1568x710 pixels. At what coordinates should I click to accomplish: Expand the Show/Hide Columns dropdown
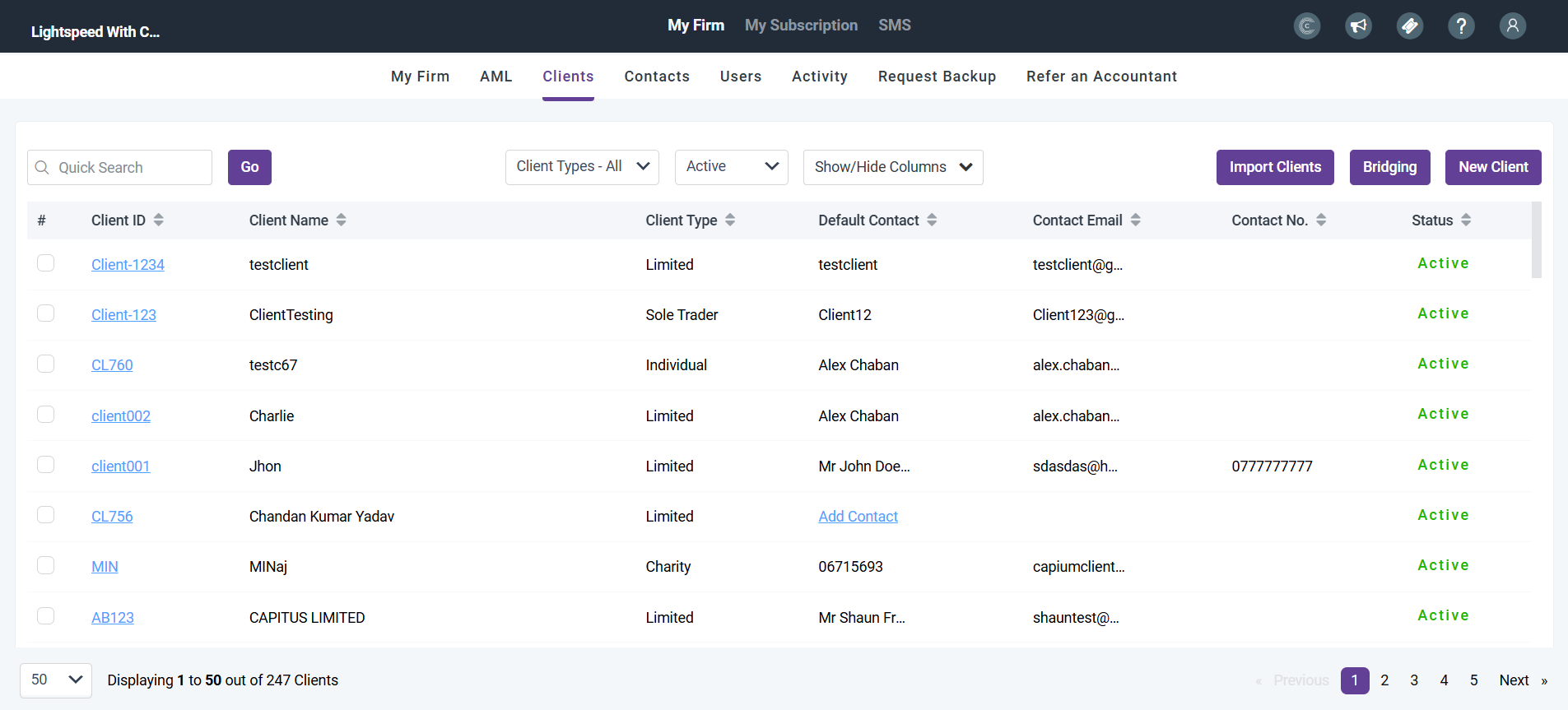tap(893, 167)
